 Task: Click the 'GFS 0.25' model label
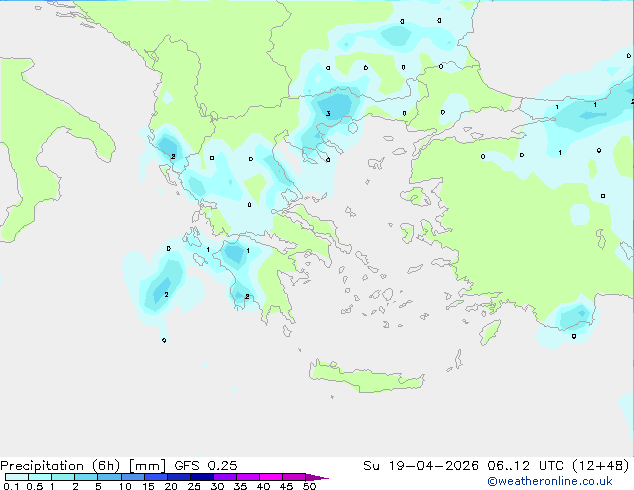pyautogui.click(x=206, y=466)
